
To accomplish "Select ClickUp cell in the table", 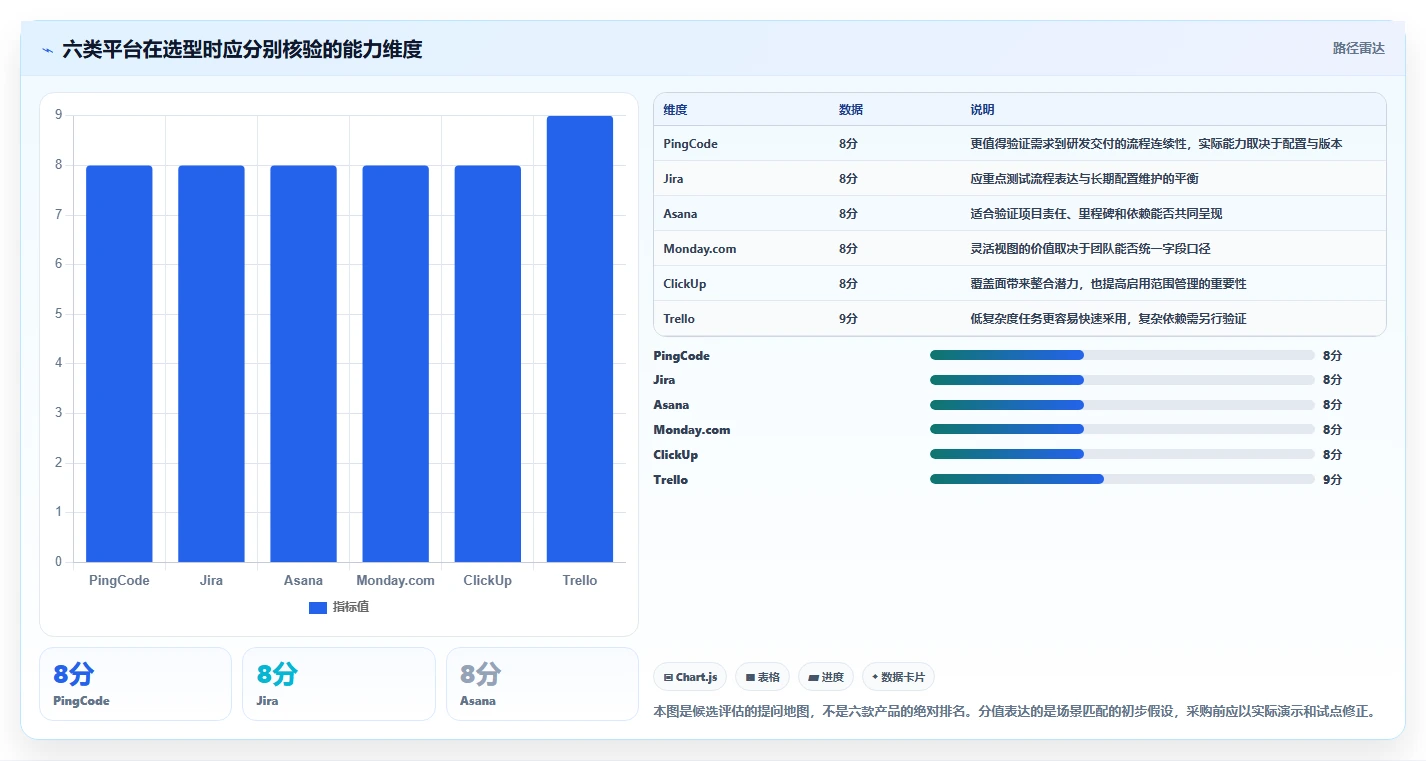I will [684, 284].
